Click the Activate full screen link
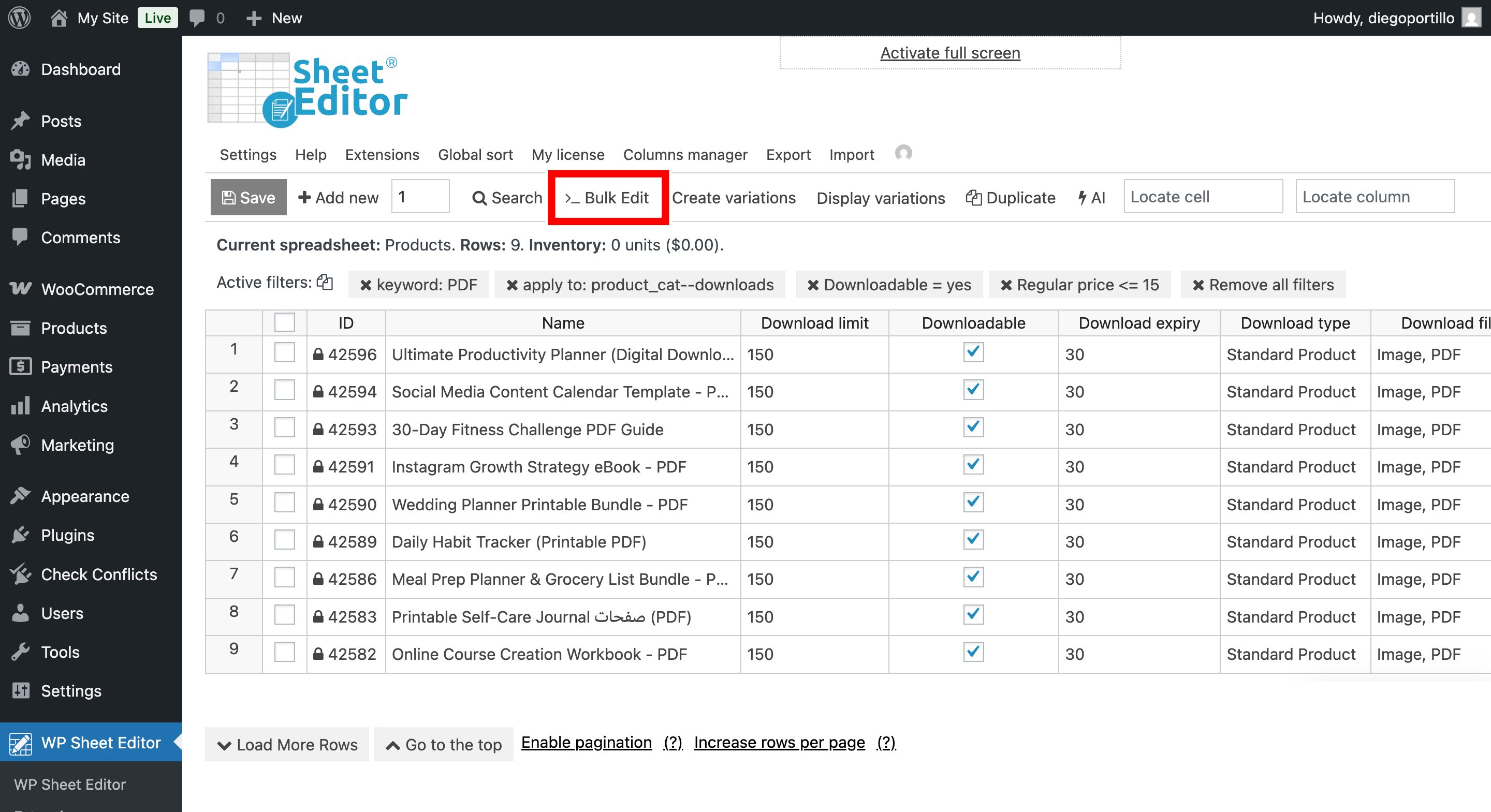Screen dimensions: 1491x812 950,53
